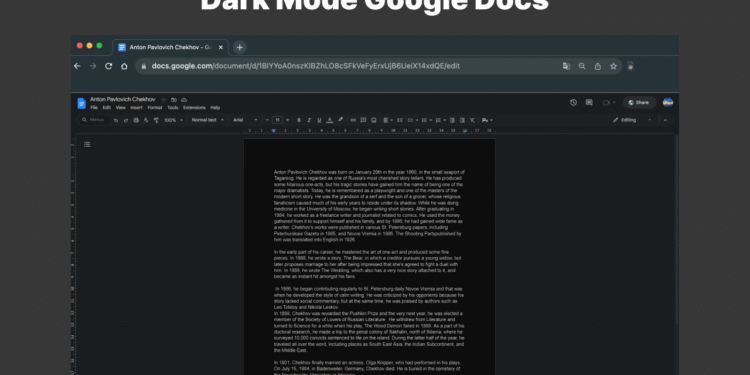Click the share page icon in address bar
This screenshot has width=750, height=375.
point(598,66)
